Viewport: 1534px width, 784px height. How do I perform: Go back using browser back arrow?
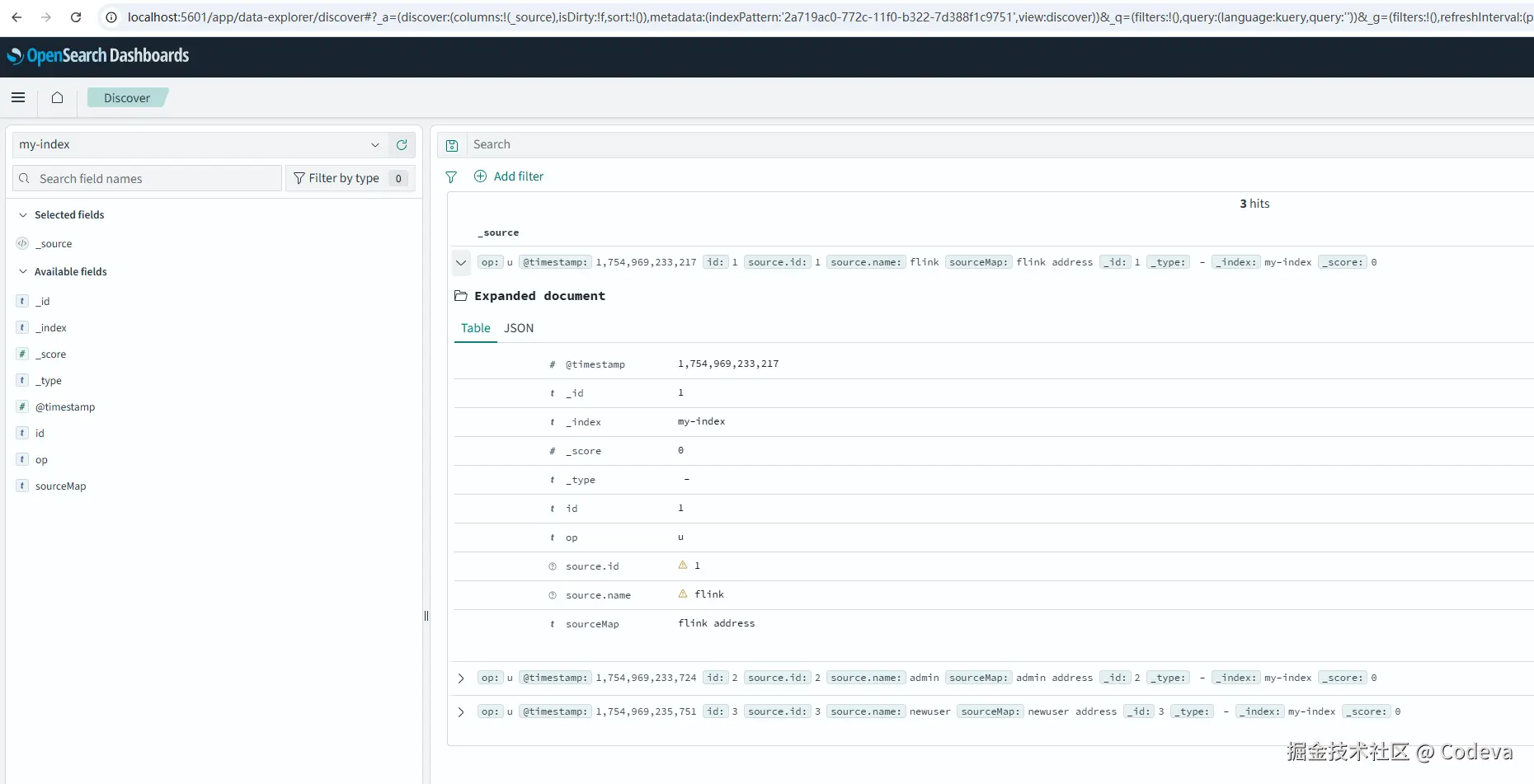(x=16, y=16)
